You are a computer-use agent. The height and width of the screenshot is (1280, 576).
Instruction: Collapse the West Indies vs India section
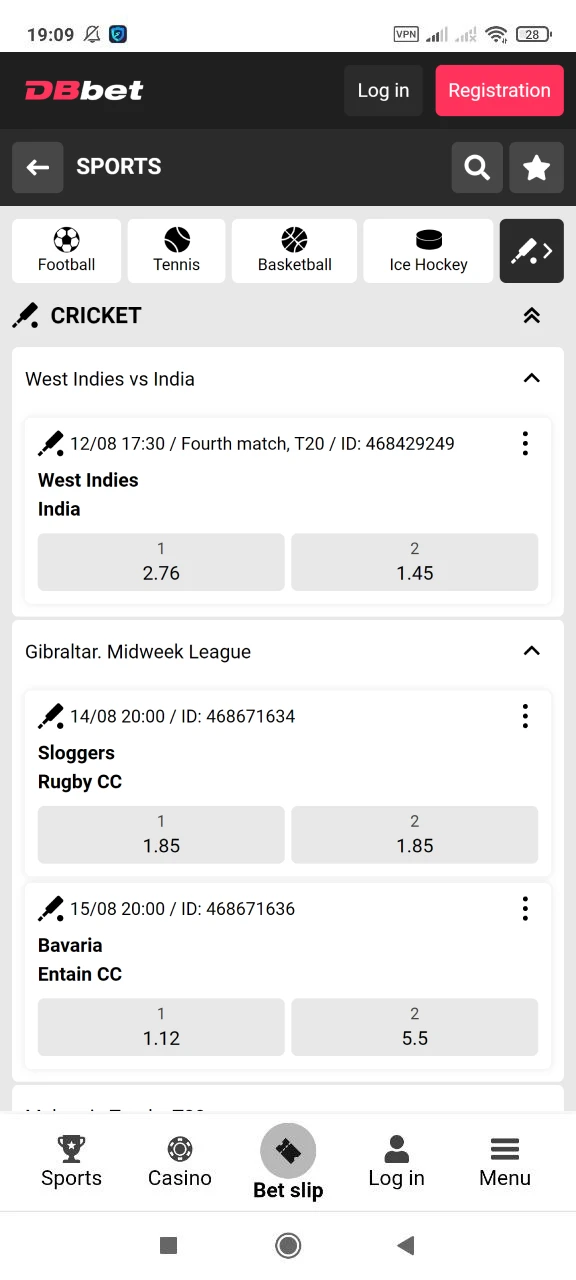coord(531,378)
